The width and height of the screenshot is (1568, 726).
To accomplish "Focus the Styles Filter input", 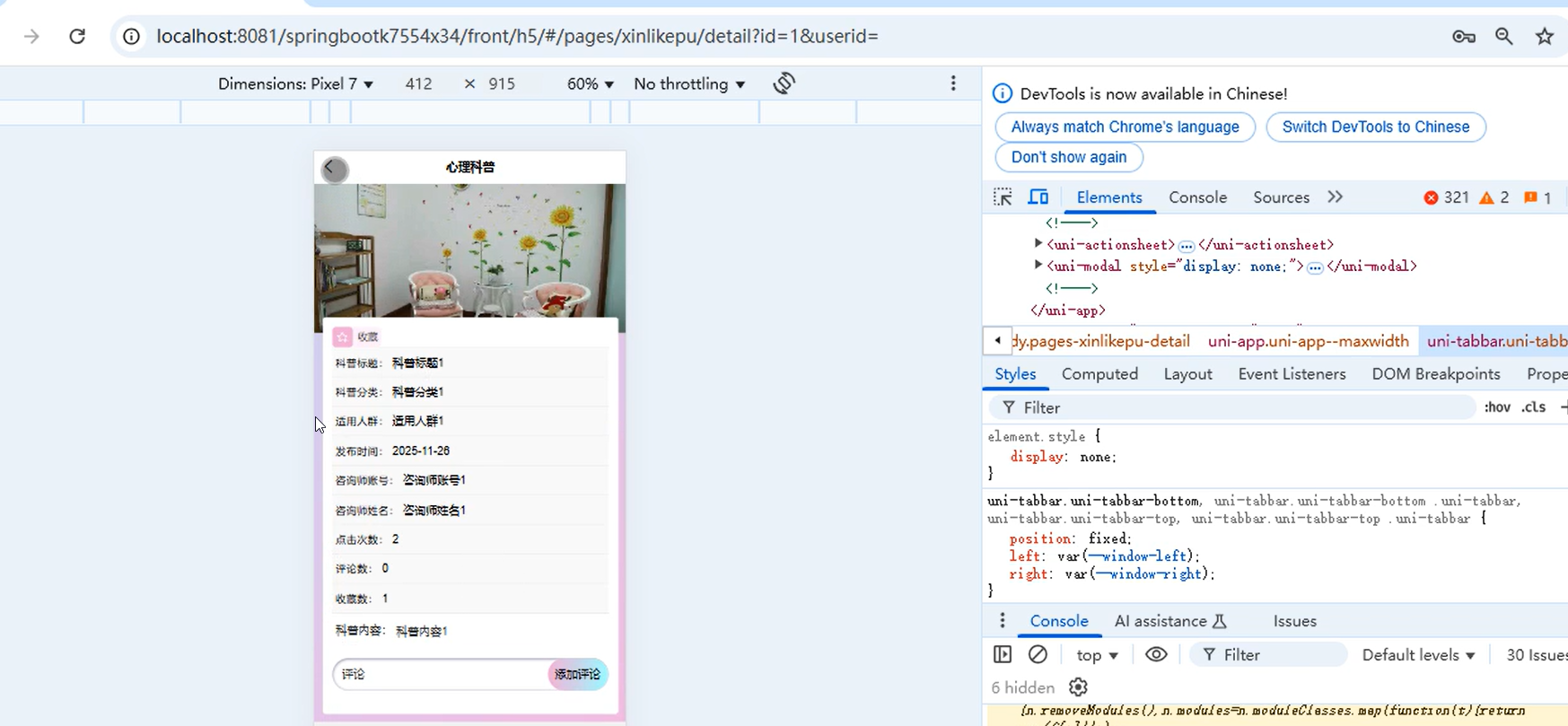I will (x=1231, y=407).
